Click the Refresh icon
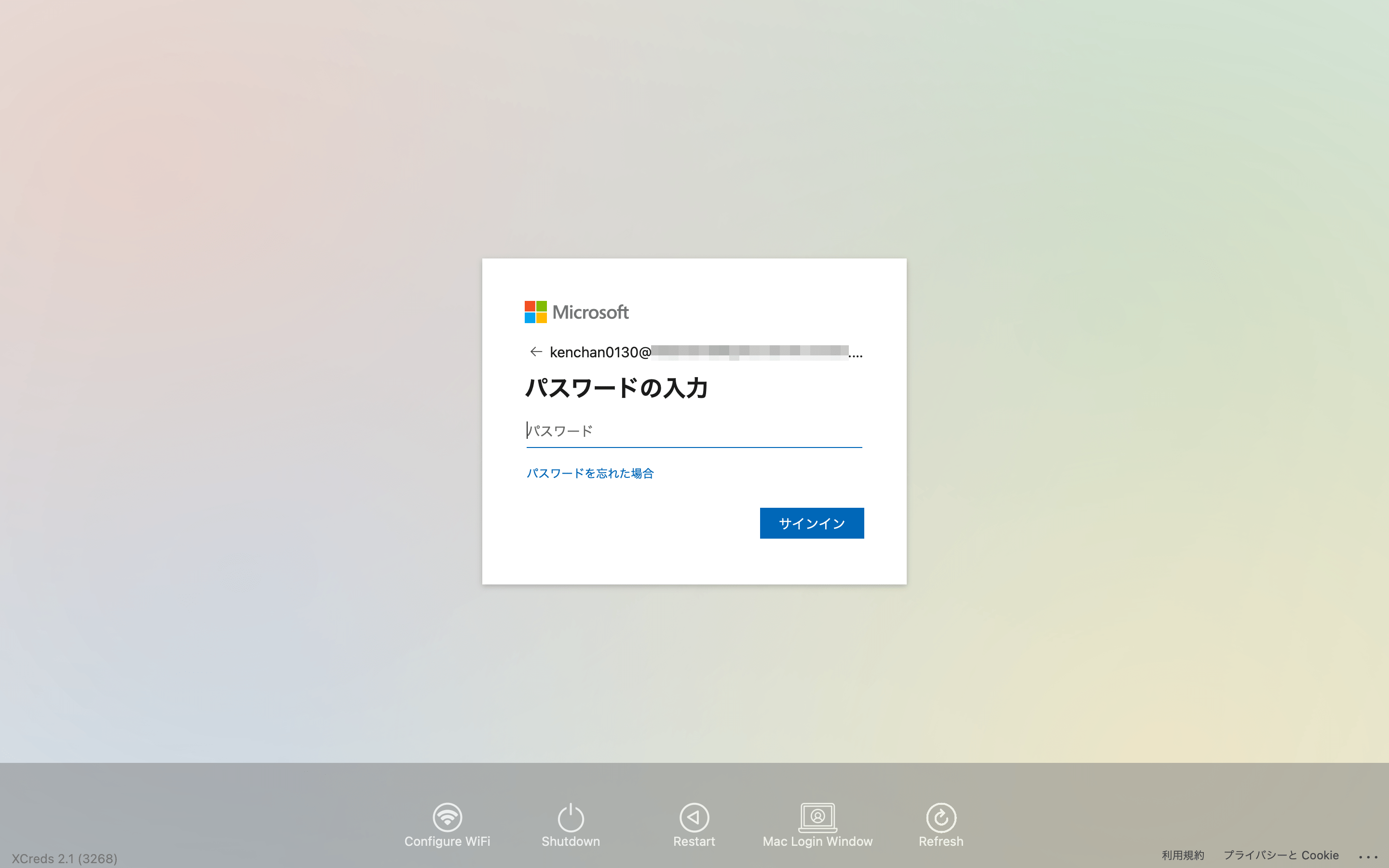Viewport: 1389px width, 868px height. [941, 817]
